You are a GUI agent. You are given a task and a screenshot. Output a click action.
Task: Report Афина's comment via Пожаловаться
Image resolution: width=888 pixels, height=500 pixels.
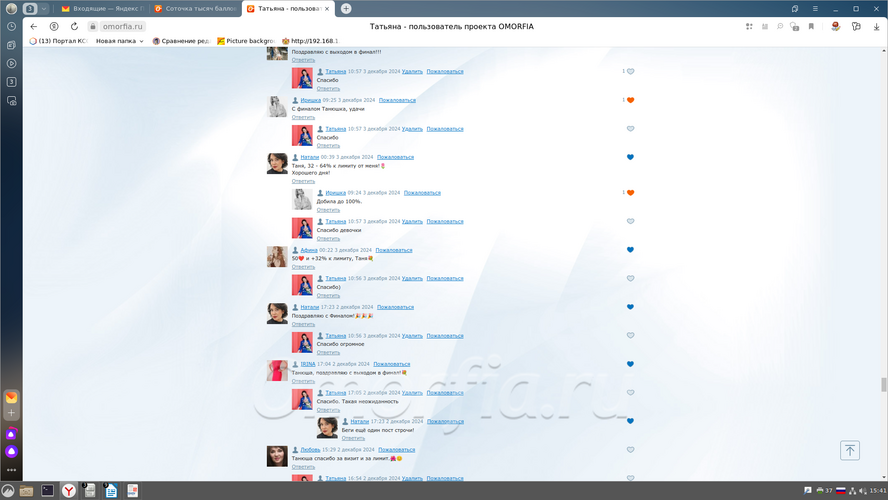394,250
